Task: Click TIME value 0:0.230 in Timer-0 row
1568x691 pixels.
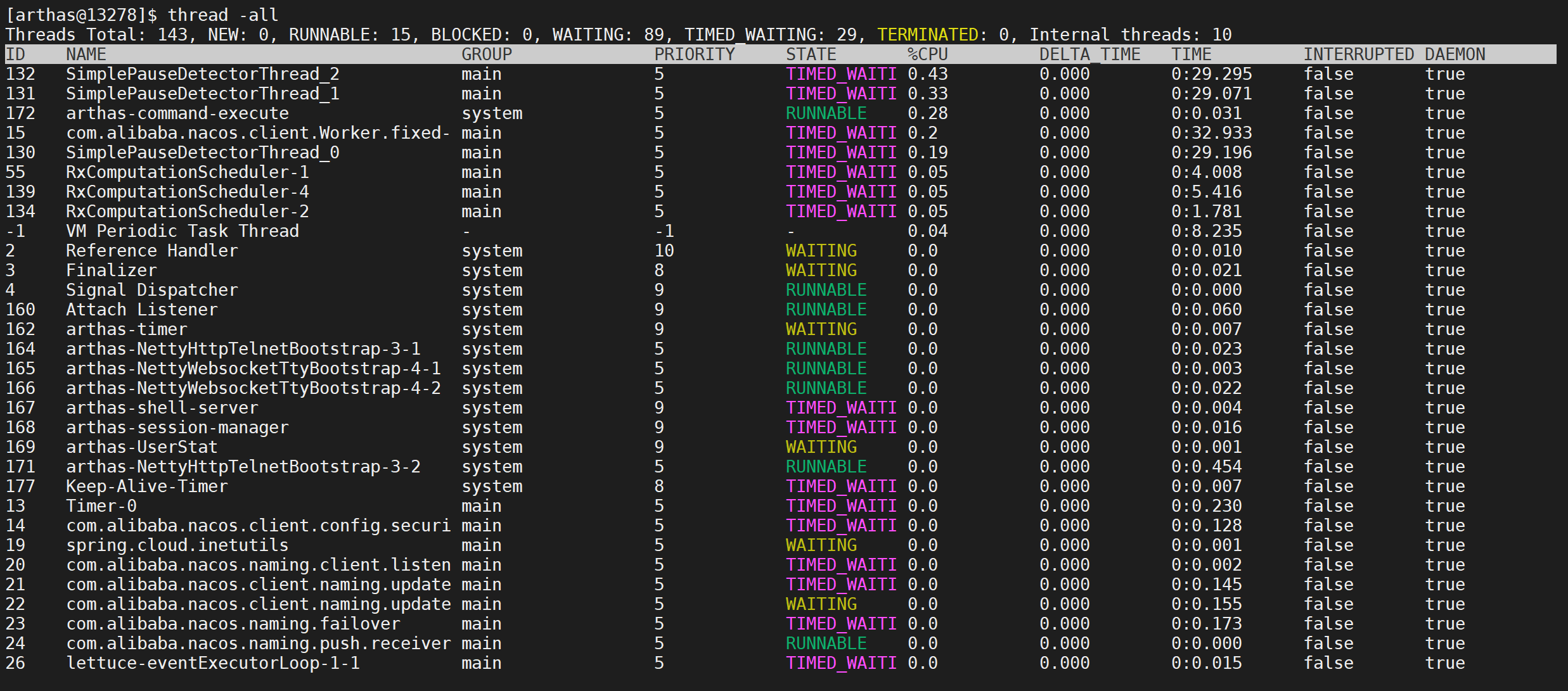Action: click(x=1207, y=506)
